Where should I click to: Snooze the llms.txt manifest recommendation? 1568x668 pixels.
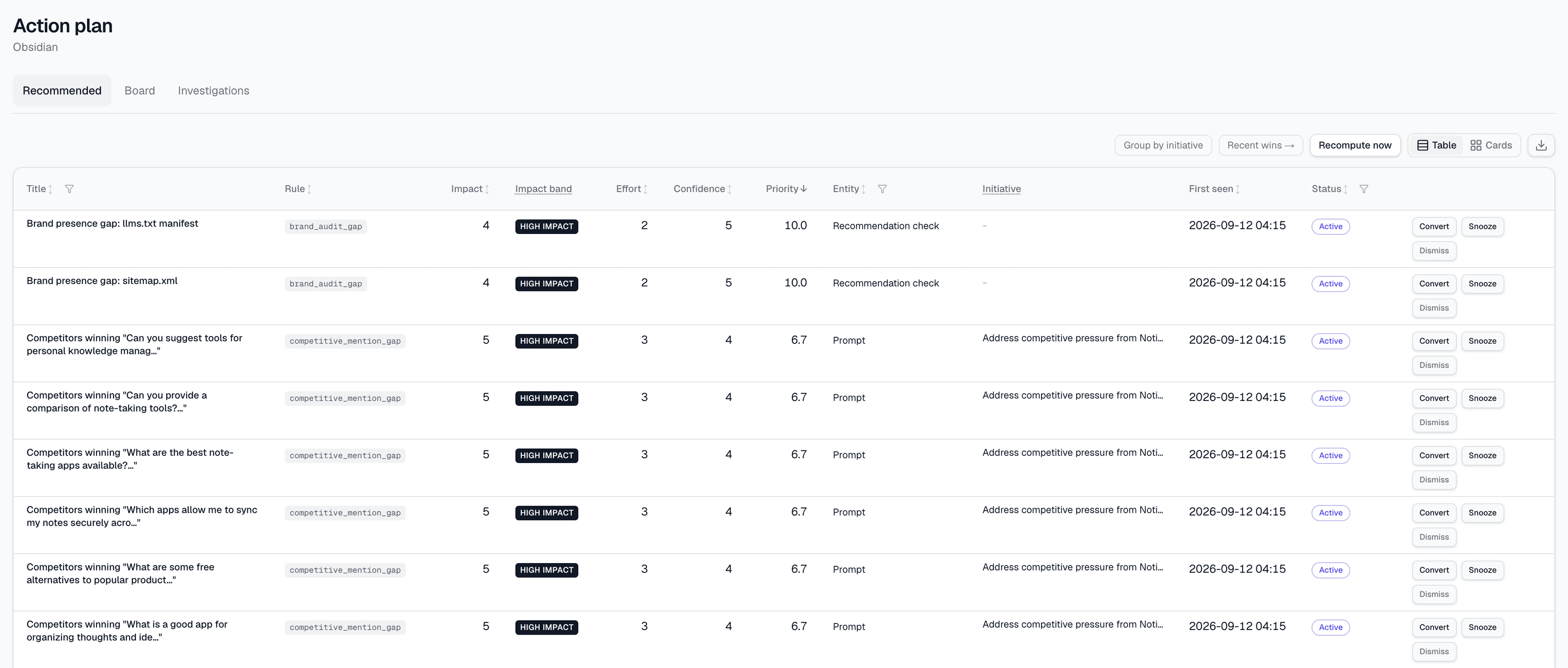pyautogui.click(x=1481, y=227)
